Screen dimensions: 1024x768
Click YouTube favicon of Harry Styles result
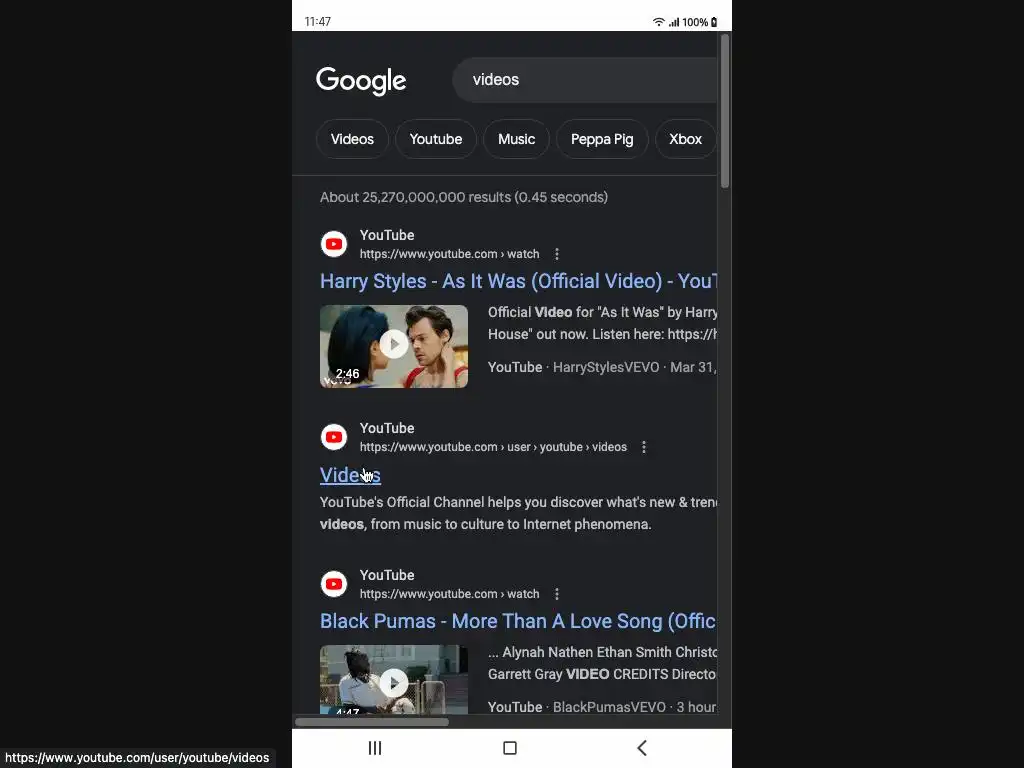[334, 244]
